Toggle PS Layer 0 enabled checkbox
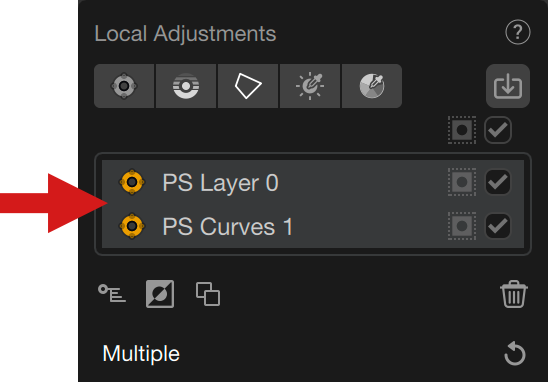This screenshot has width=548, height=382. click(x=498, y=182)
